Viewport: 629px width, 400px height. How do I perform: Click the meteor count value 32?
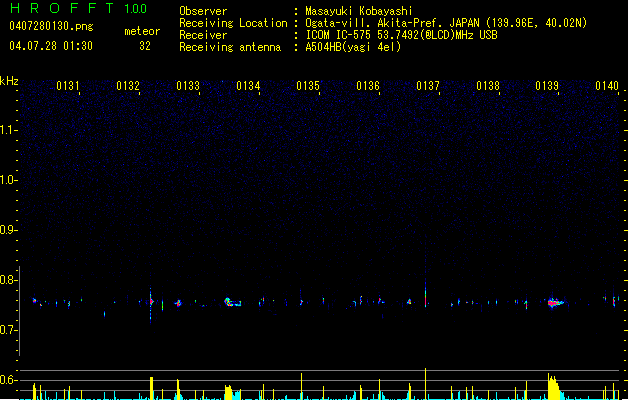145,46
